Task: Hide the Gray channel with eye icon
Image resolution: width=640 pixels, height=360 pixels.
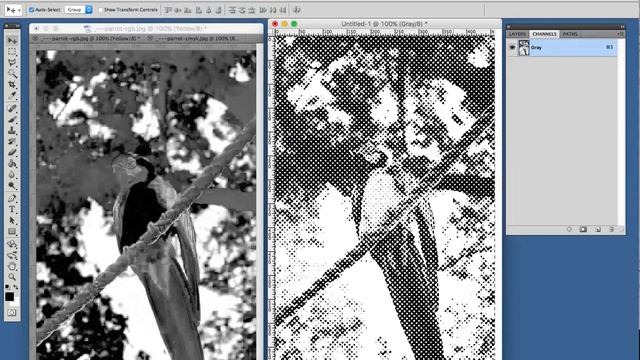Action: point(512,48)
